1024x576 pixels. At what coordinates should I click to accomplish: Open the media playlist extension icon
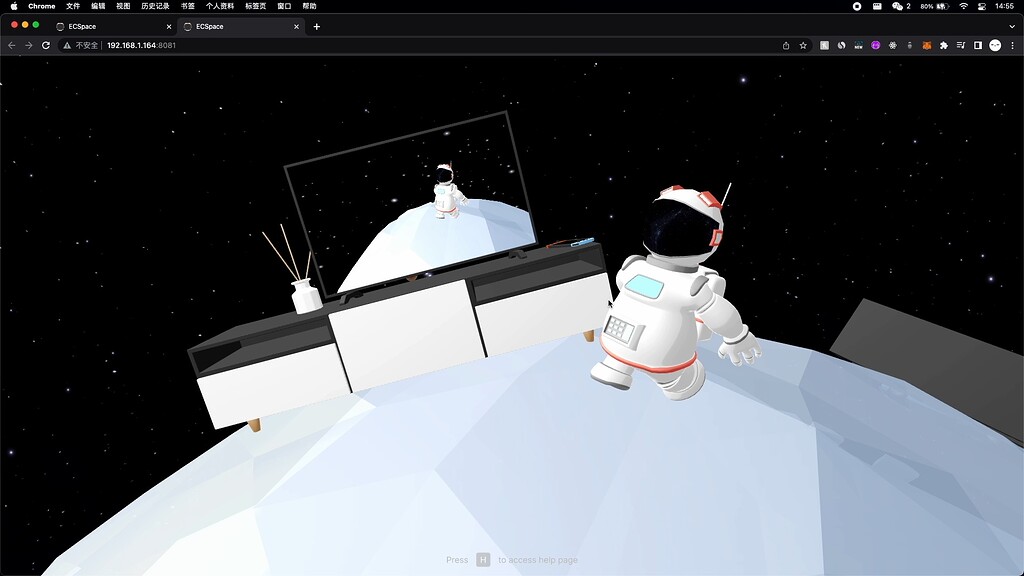[961, 45]
